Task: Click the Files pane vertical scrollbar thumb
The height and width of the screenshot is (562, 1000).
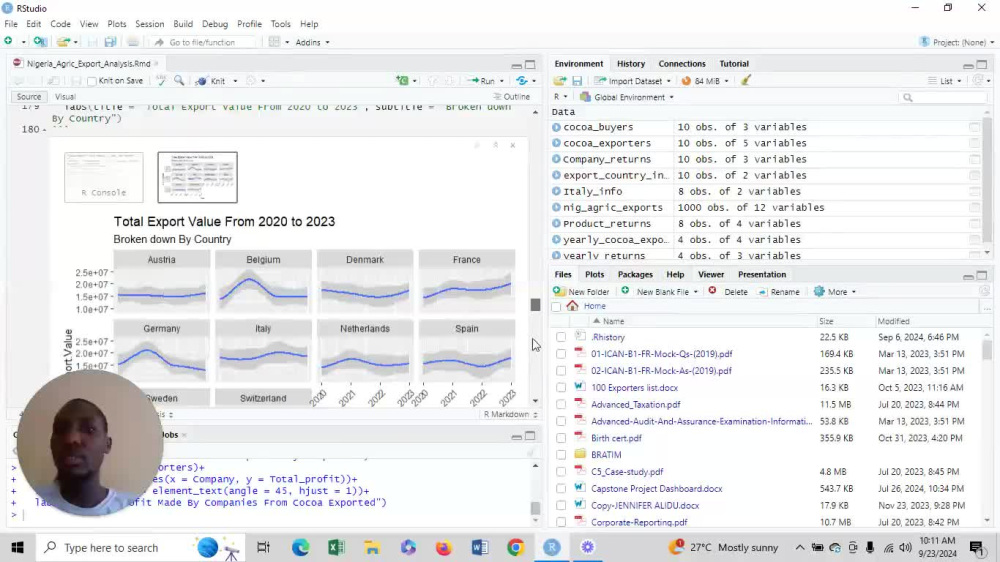Action: coord(987,350)
